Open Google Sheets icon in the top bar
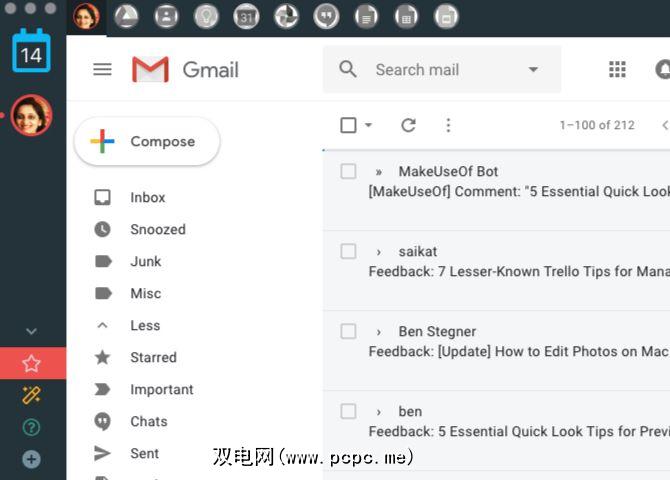The height and width of the screenshot is (480, 670). click(406, 17)
